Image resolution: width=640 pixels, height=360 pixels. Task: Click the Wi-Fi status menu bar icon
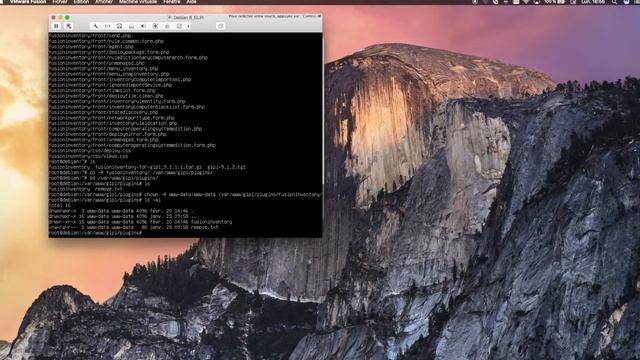(526, 2)
